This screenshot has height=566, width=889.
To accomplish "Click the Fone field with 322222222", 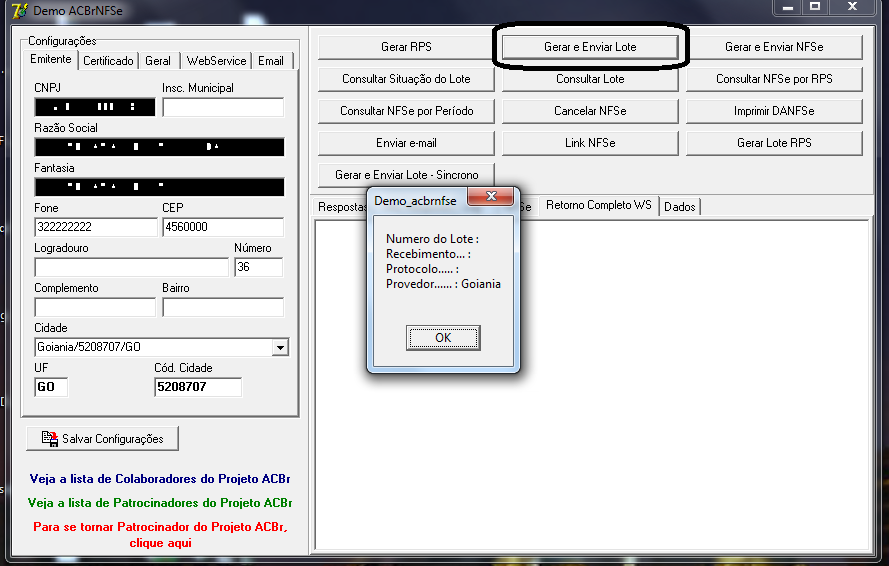I will tap(96, 227).
